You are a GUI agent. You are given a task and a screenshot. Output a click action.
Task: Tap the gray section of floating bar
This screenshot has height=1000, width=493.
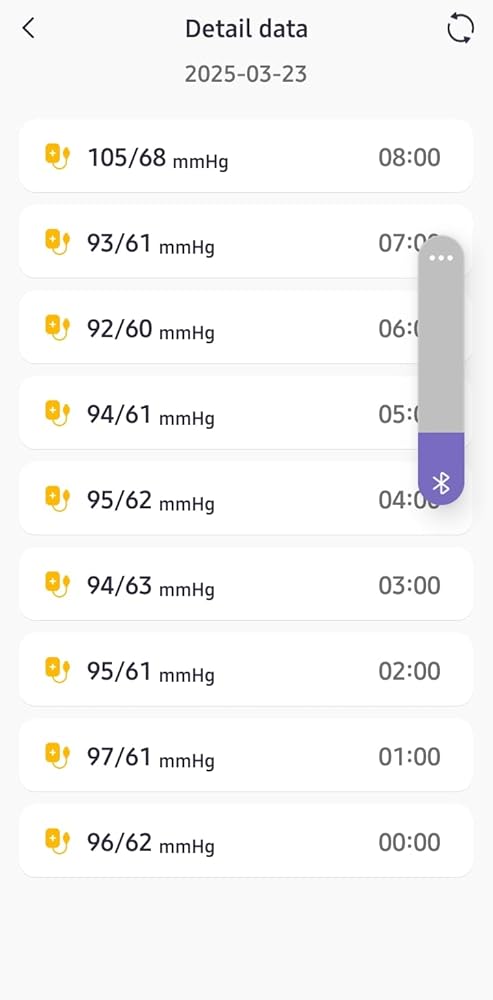tap(441, 351)
